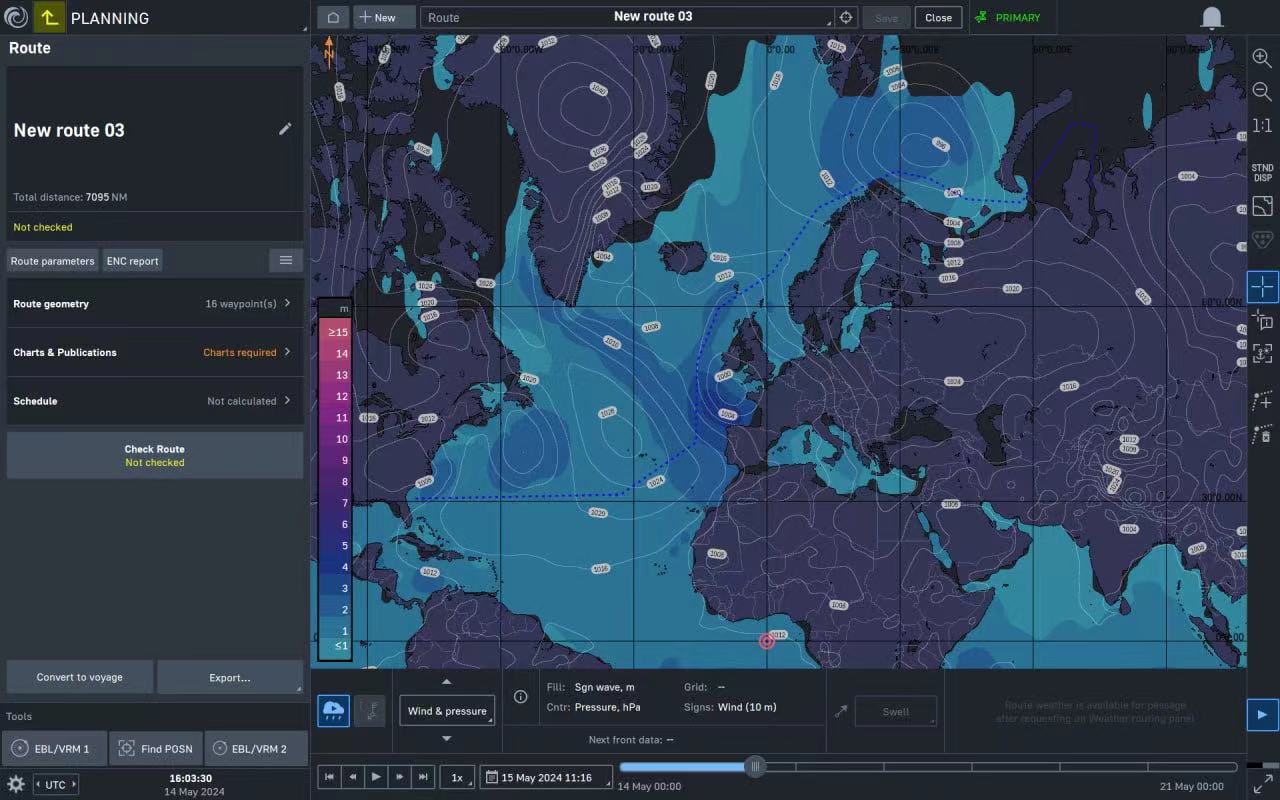Expand the Route geometry section

coord(155,304)
